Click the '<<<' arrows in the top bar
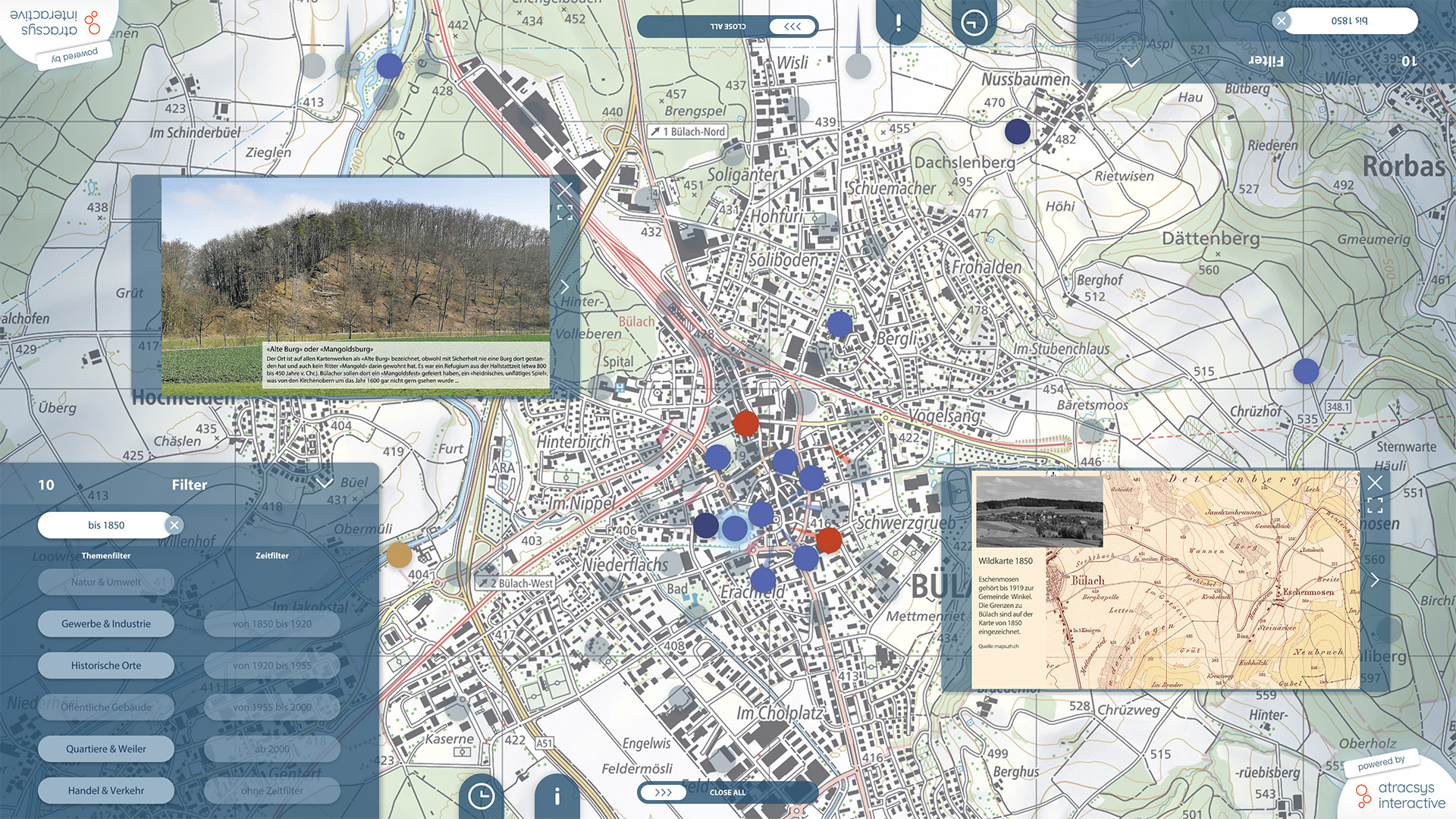Screen dimensions: 1456x819 pyautogui.click(x=792, y=27)
